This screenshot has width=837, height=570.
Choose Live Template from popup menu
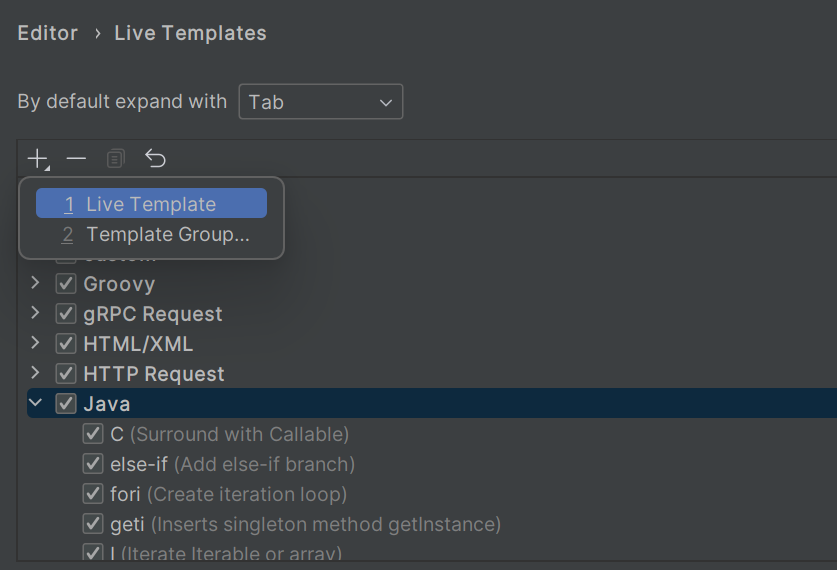click(151, 204)
